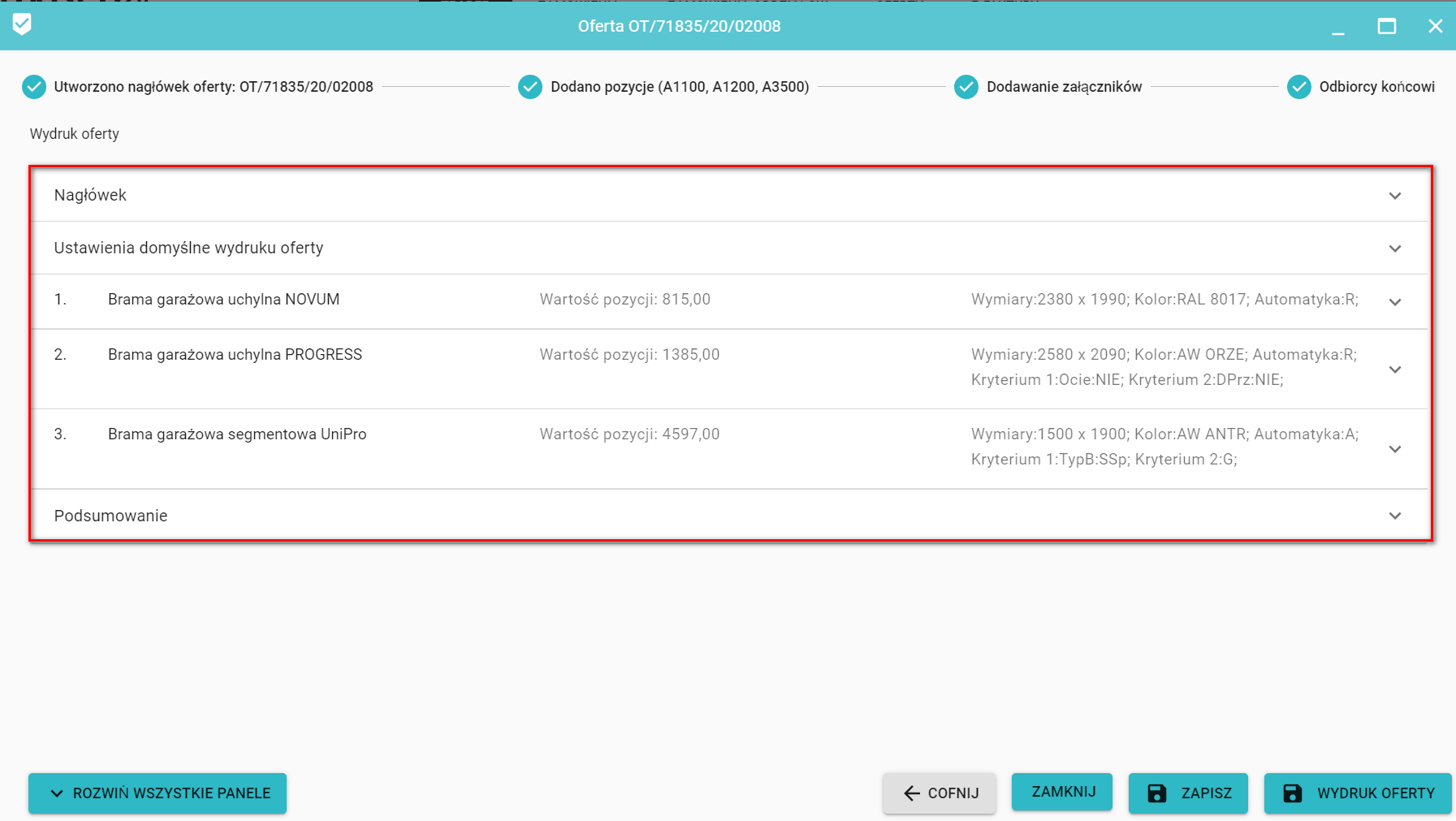Select Brama garażowa uchylna NOVUM row title

[x=223, y=300]
